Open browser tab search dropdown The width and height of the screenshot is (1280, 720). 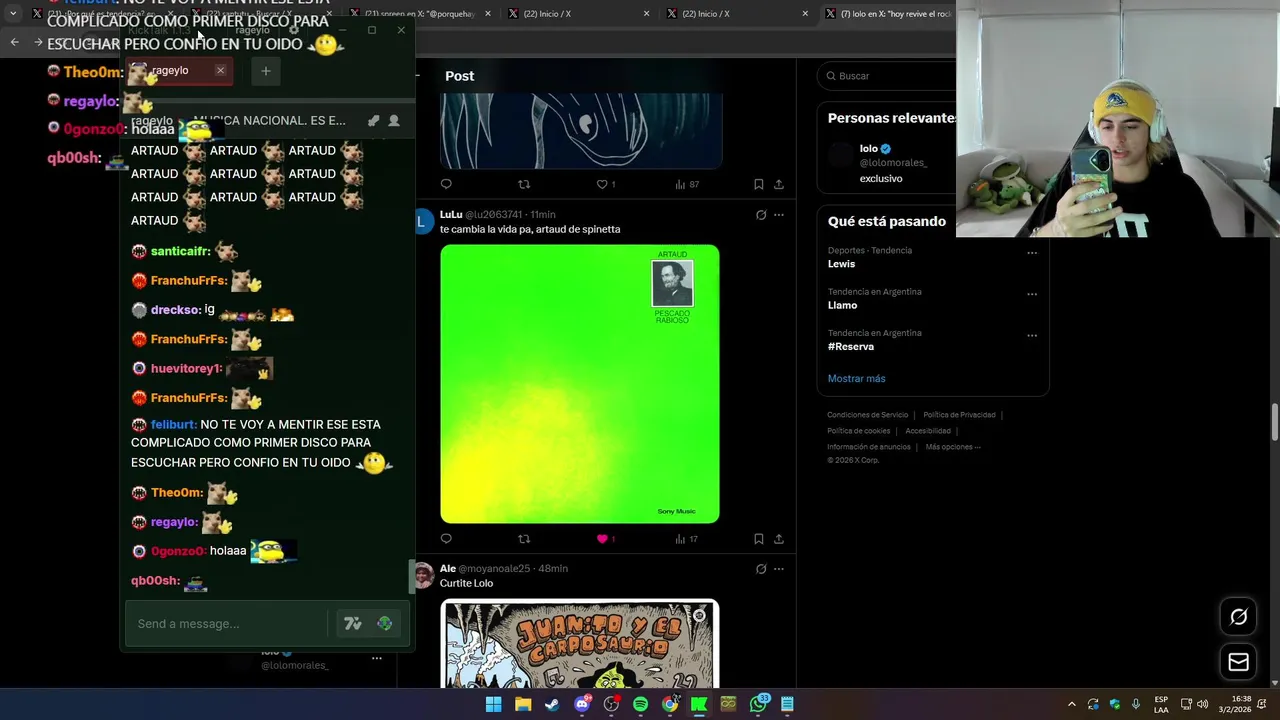12,14
